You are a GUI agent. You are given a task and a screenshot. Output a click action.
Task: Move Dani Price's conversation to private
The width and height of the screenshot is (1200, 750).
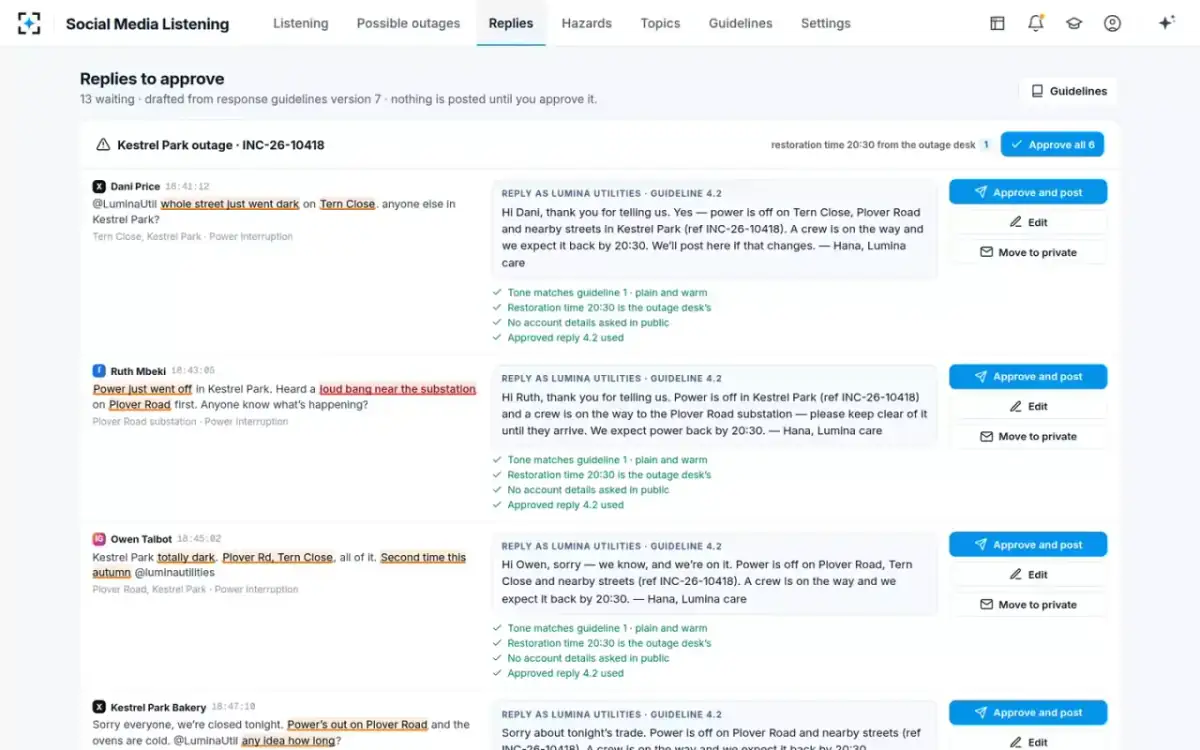click(1028, 252)
